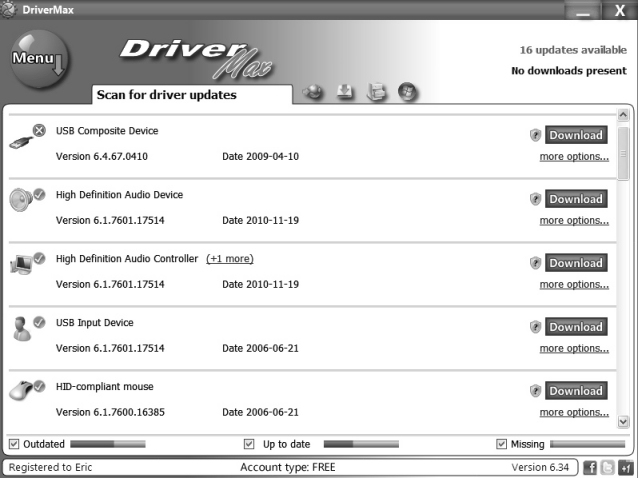Click the No downloads present text
638x478 pixels.
569,71
